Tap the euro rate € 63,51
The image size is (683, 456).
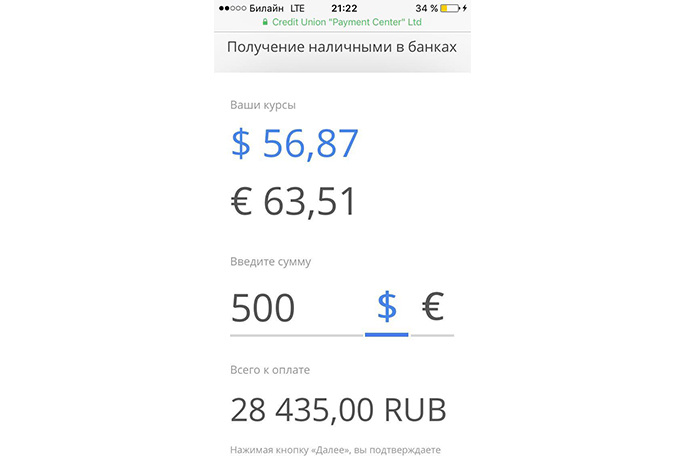293,201
